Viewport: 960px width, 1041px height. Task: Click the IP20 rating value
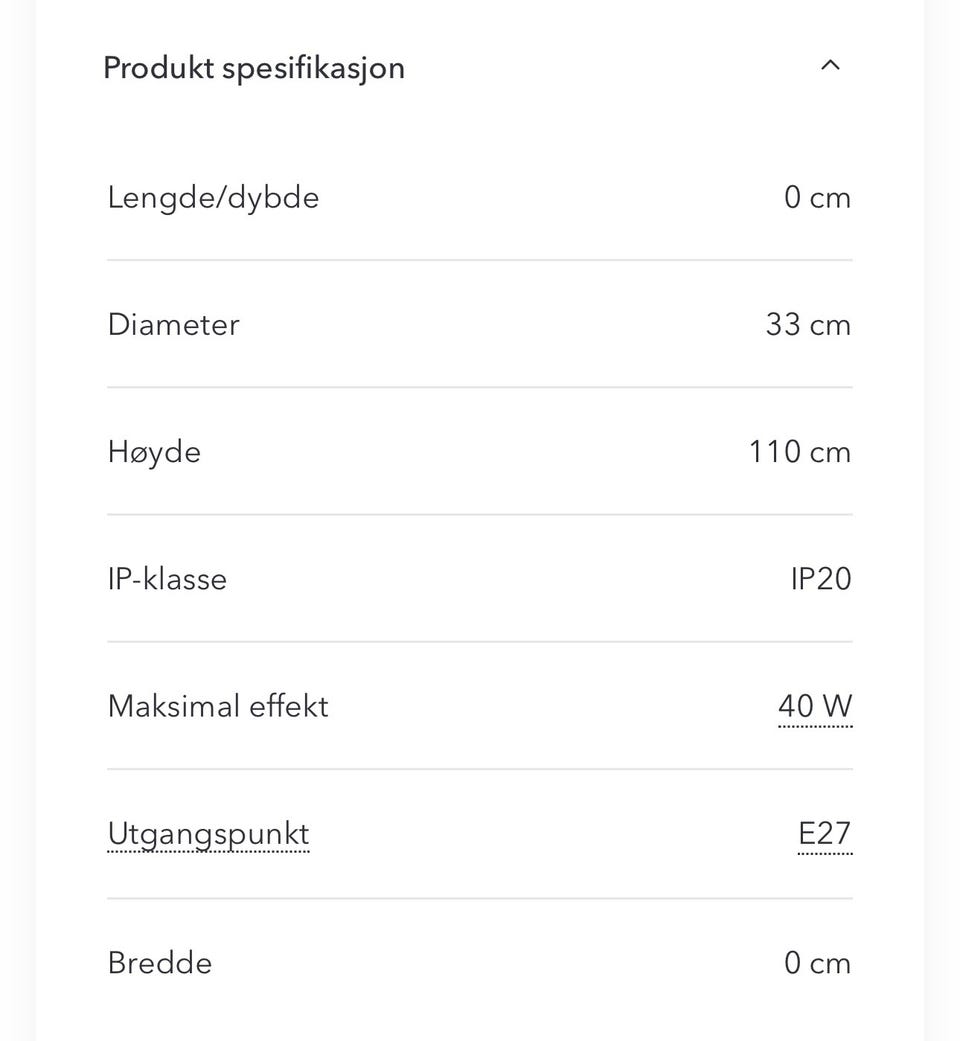tap(821, 580)
